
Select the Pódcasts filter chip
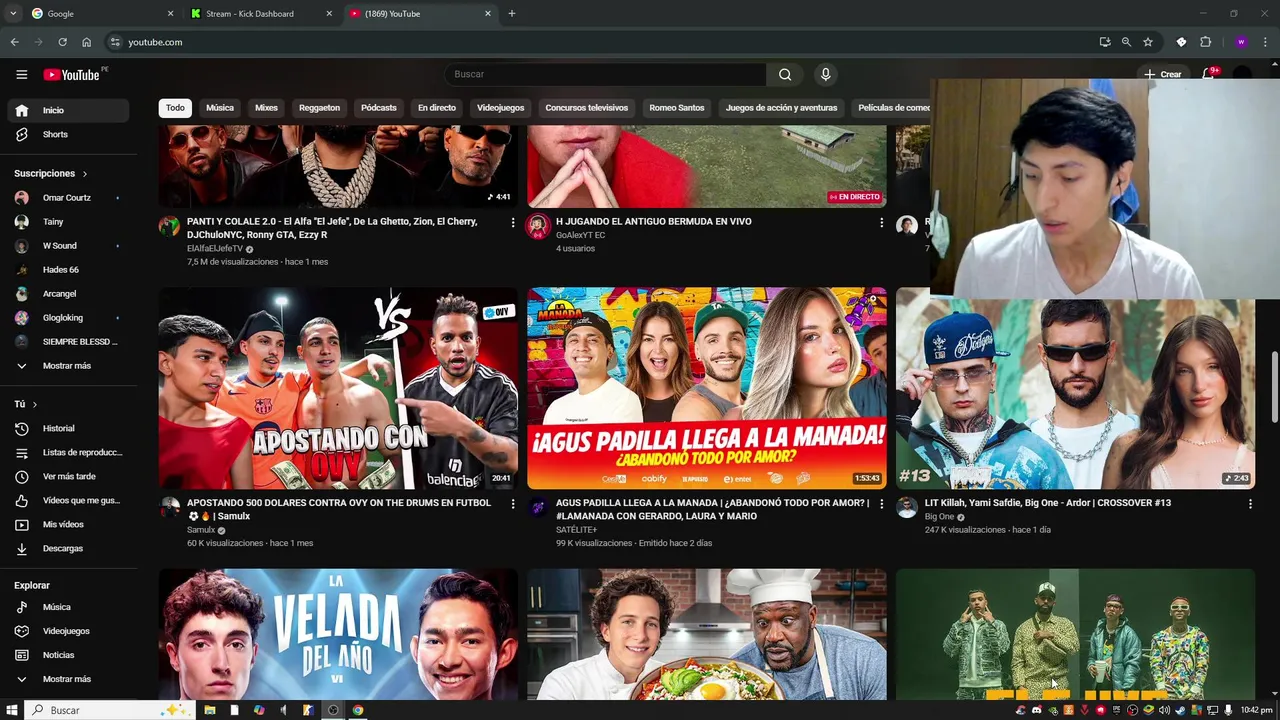(379, 107)
